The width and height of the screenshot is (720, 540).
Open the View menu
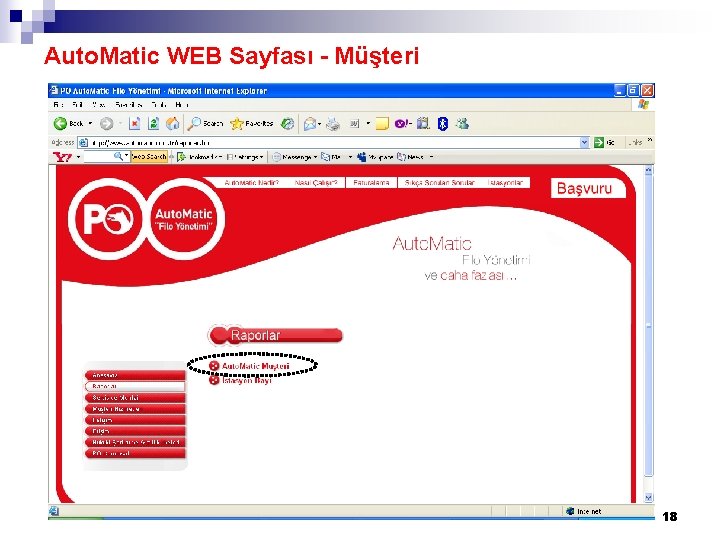click(x=98, y=105)
